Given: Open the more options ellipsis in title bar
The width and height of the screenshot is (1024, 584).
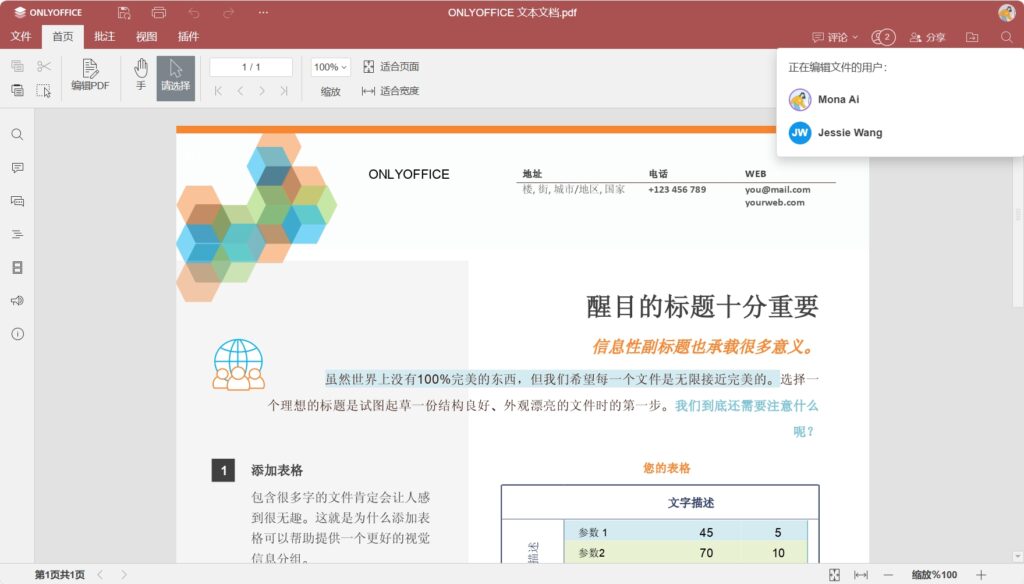Looking at the screenshot, I should 263,12.
